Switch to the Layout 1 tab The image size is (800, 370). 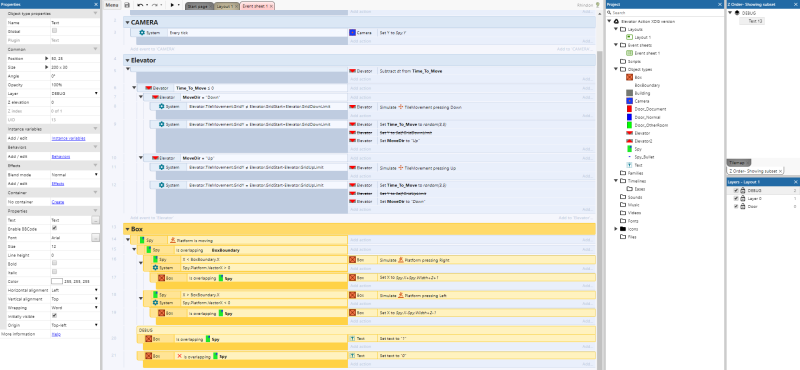pos(226,6)
